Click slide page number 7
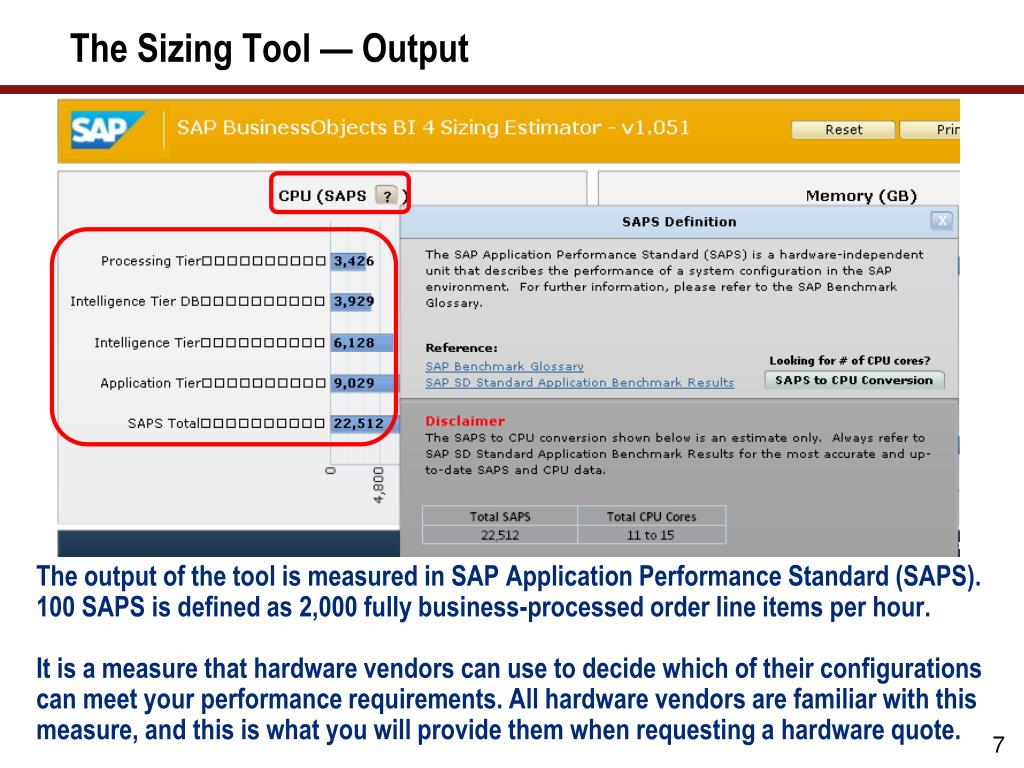The width and height of the screenshot is (1024, 768). point(998,744)
